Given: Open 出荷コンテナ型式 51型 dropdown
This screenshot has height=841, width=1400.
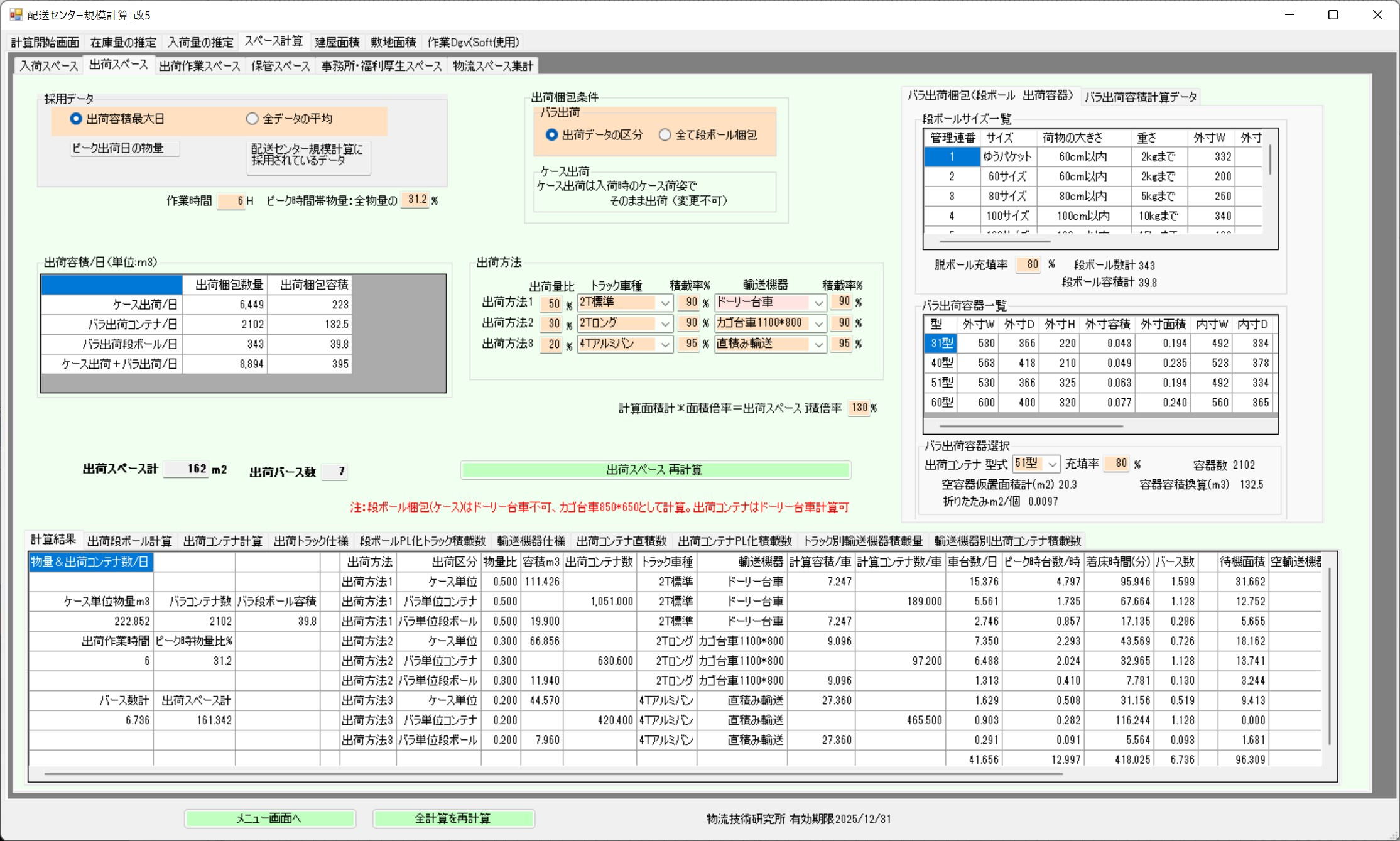Looking at the screenshot, I should click(x=1052, y=464).
